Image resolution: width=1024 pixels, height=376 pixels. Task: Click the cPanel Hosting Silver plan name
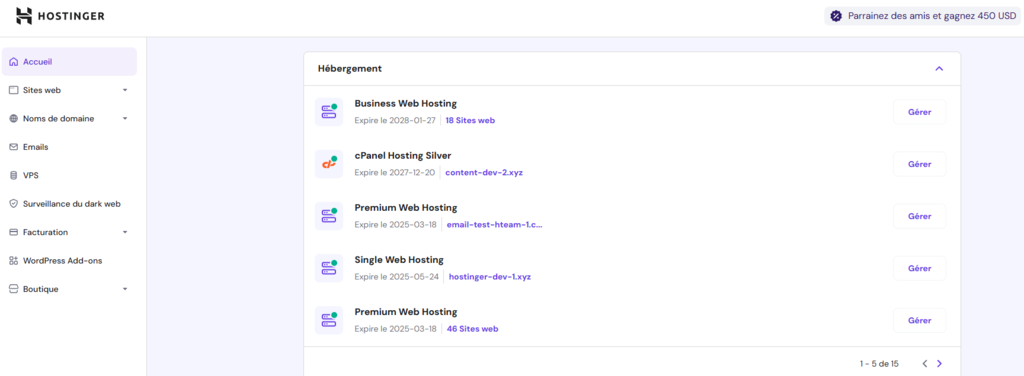point(403,155)
